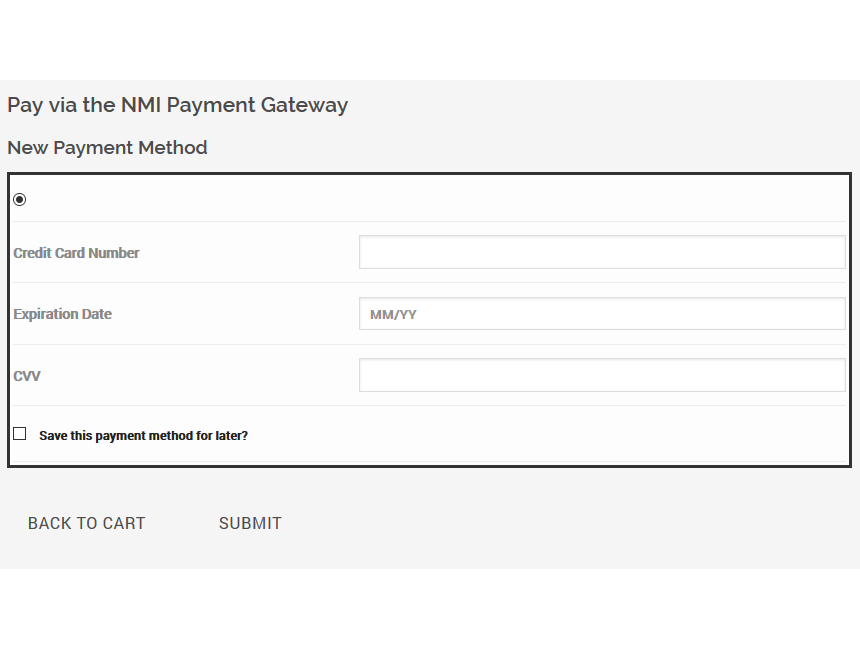This screenshot has width=860, height=650.
Task: Return to the cart via BACK TO CART
Action: pyautogui.click(x=86, y=523)
